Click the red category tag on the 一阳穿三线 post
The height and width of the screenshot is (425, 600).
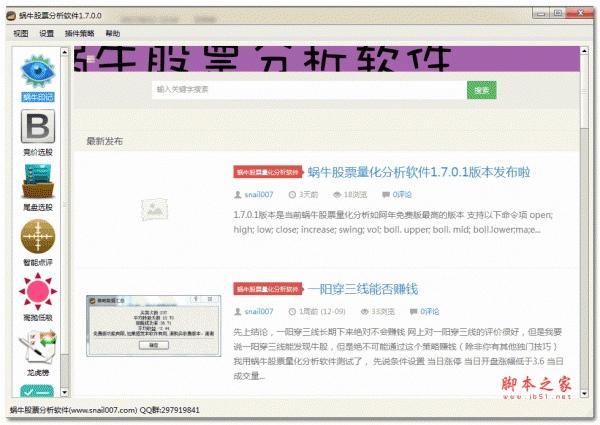pos(268,289)
